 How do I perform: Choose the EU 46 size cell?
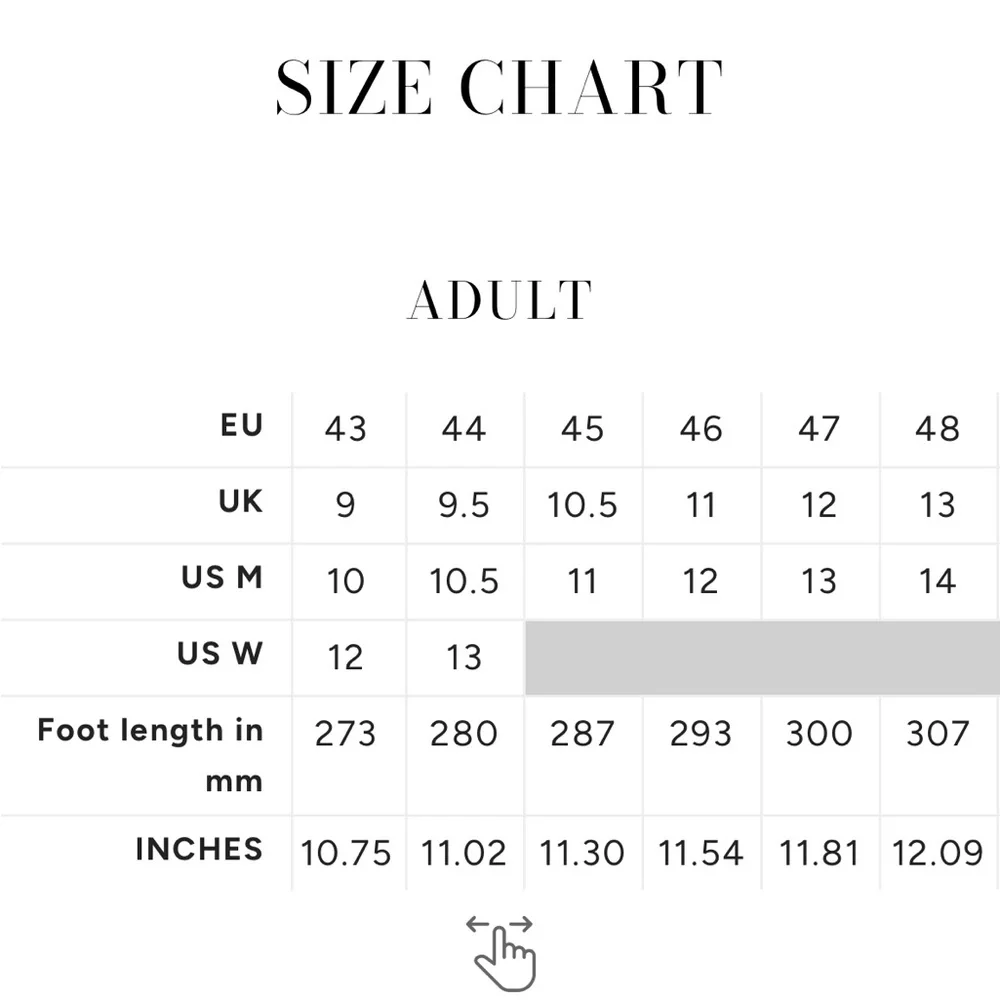(x=702, y=429)
